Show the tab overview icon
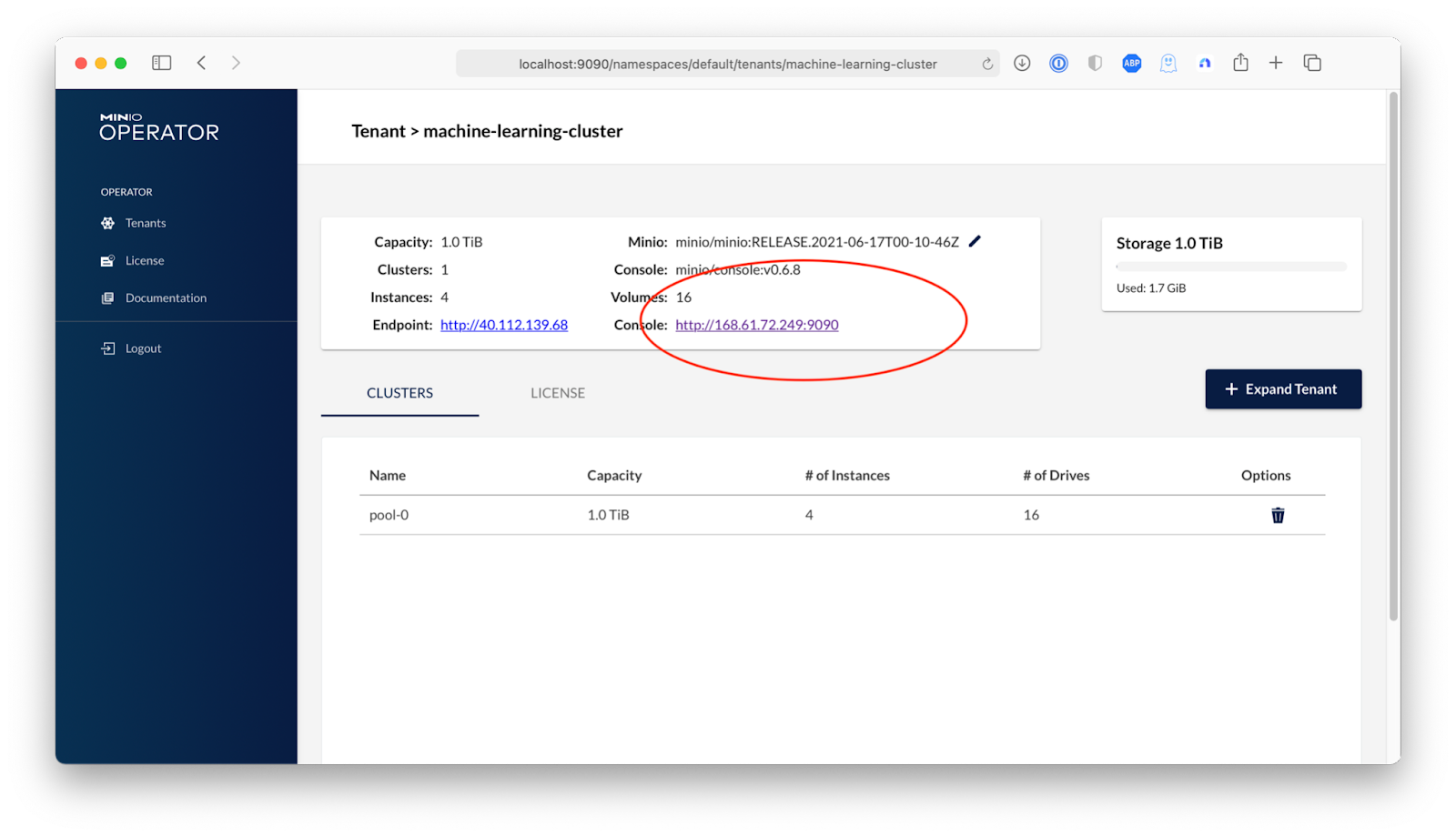Image resolution: width=1456 pixels, height=837 pixels. 1312,63
